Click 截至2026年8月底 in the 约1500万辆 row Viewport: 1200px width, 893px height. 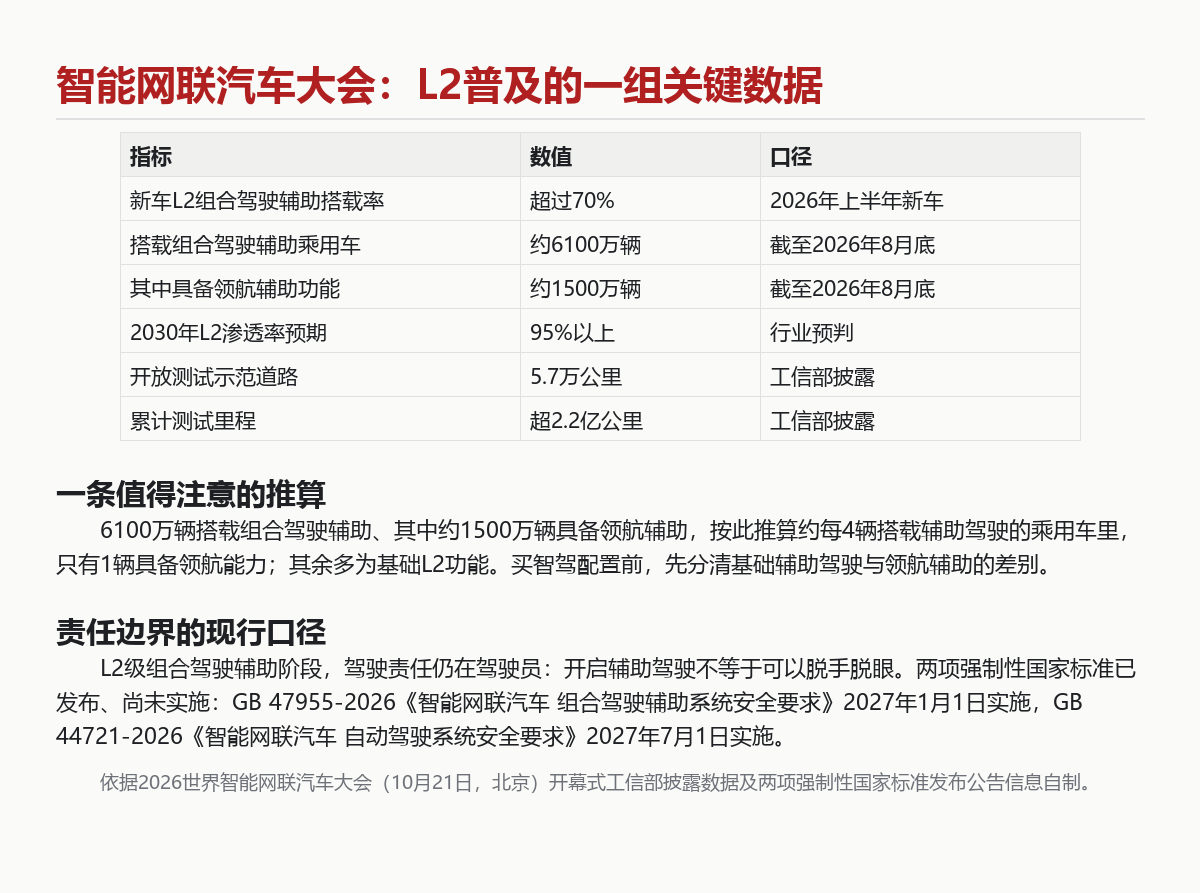[x=920, y=287]
